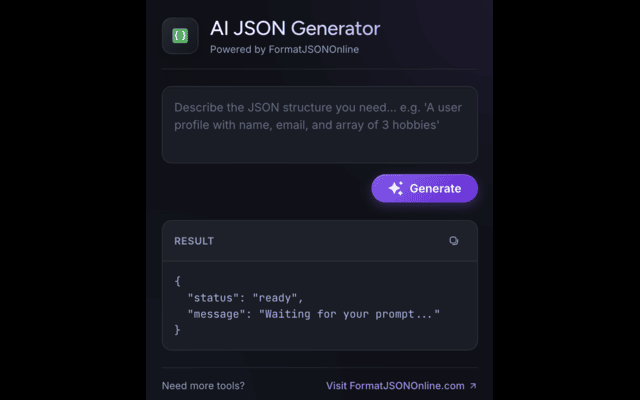Viewport: 640px width, 400px height.
Task: Click the "Waiting for your prompt..." value
Action: [349, 314]
